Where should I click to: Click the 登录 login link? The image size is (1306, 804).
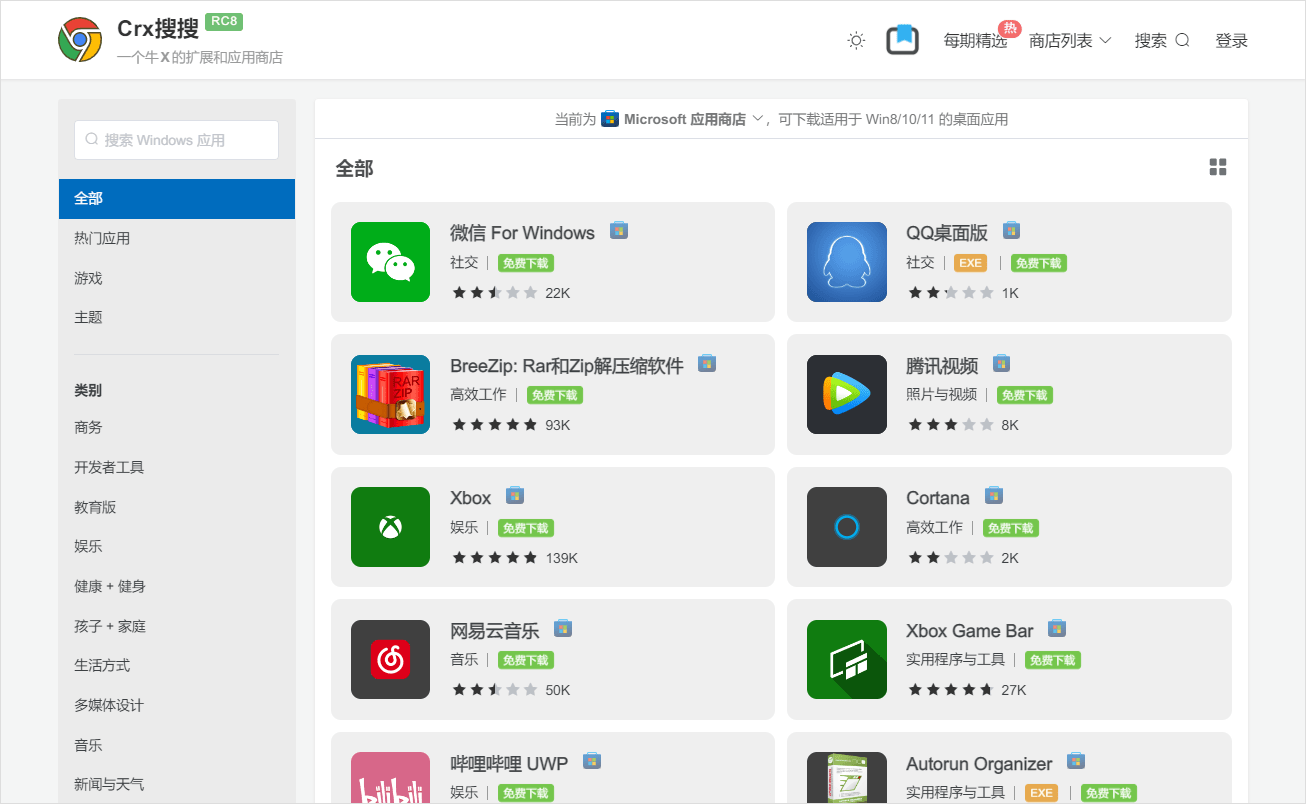tap(1231, 41)
